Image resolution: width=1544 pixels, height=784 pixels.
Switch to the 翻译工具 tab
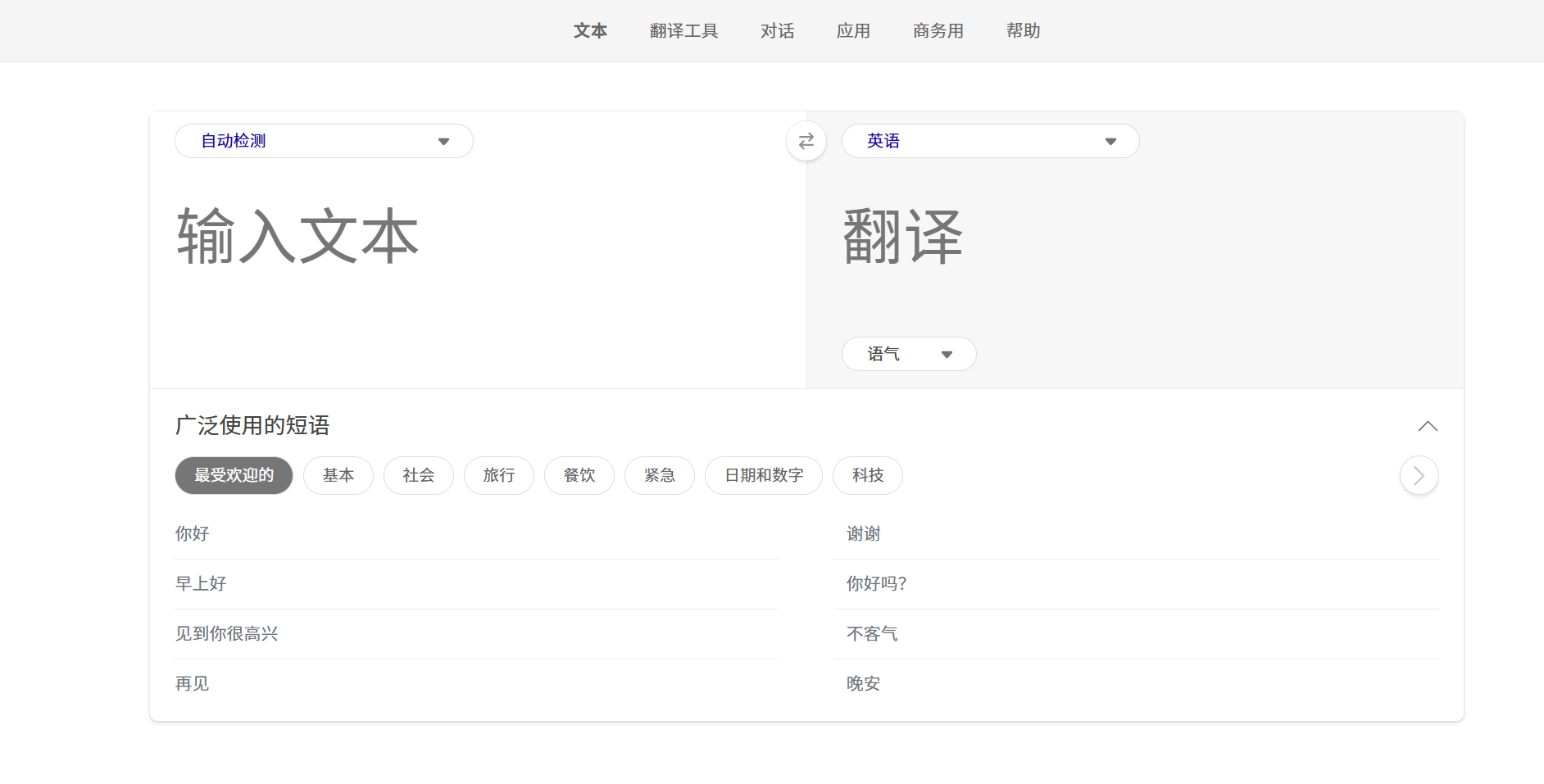(x=683, y=31)
